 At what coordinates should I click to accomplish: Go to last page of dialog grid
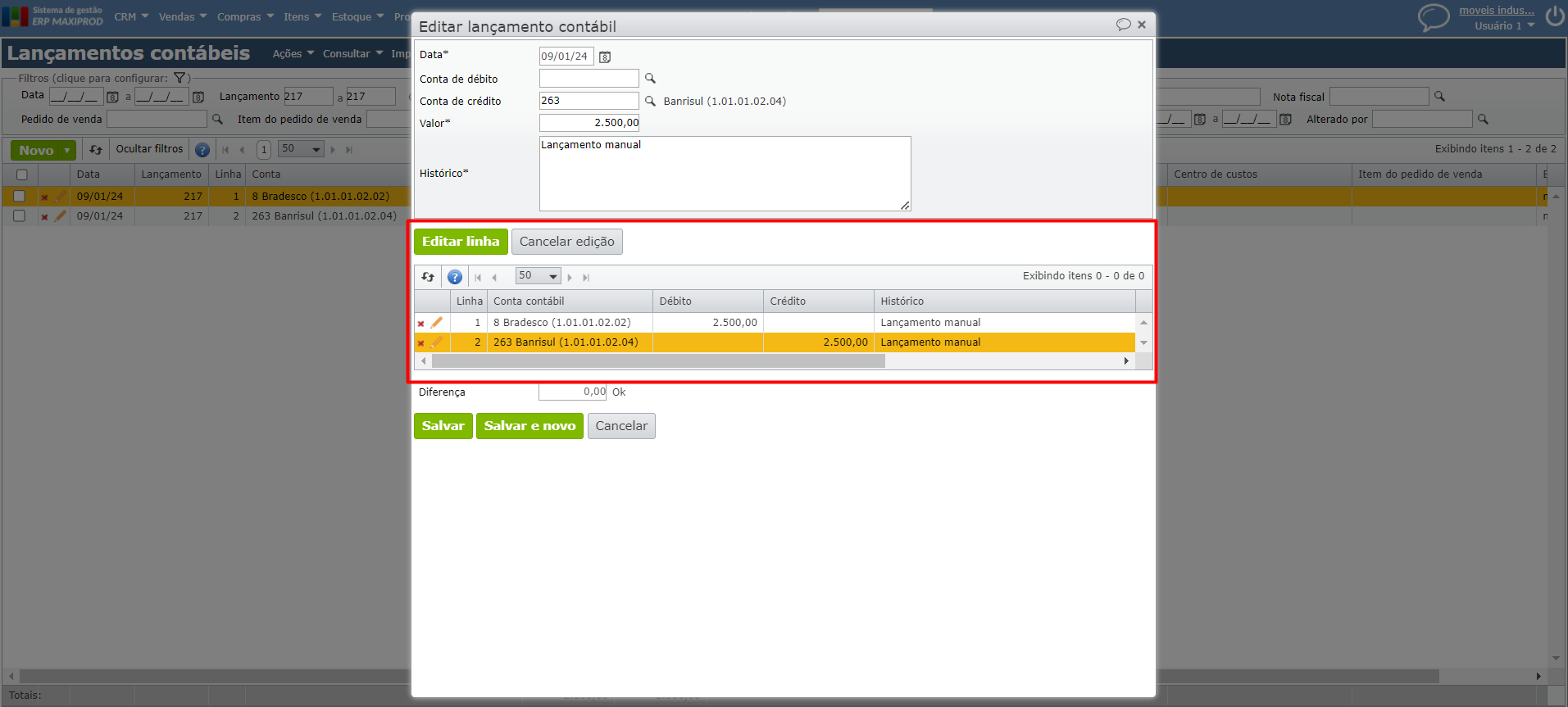(x=586, y=278)
